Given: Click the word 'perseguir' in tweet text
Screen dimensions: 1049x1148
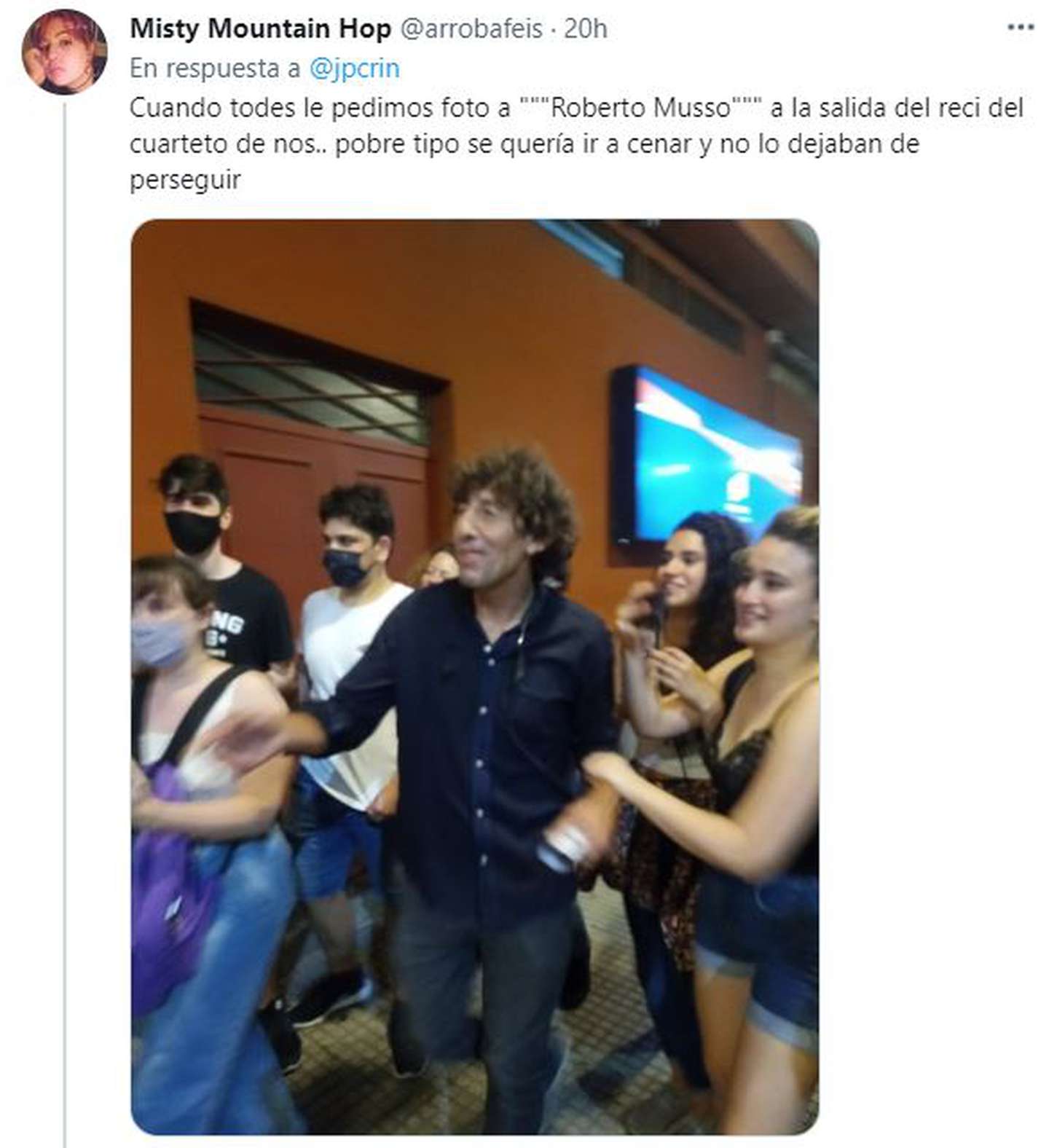Looking at the screenshot, I should [185, 180].
